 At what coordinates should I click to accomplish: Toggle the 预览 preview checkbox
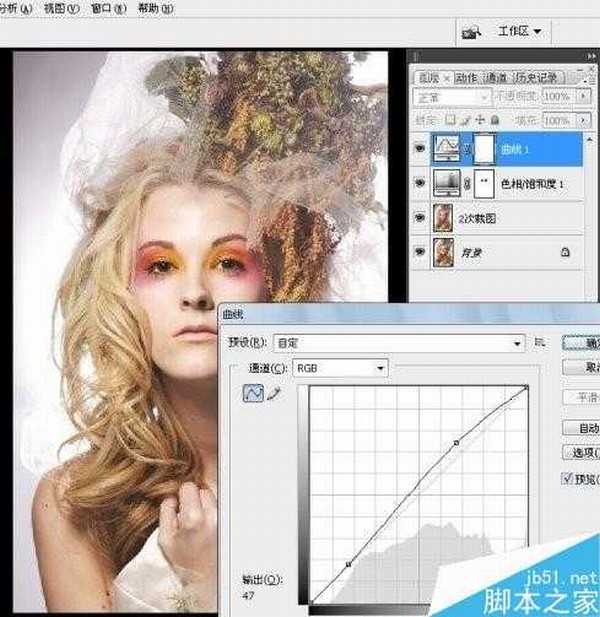(568, 479)
